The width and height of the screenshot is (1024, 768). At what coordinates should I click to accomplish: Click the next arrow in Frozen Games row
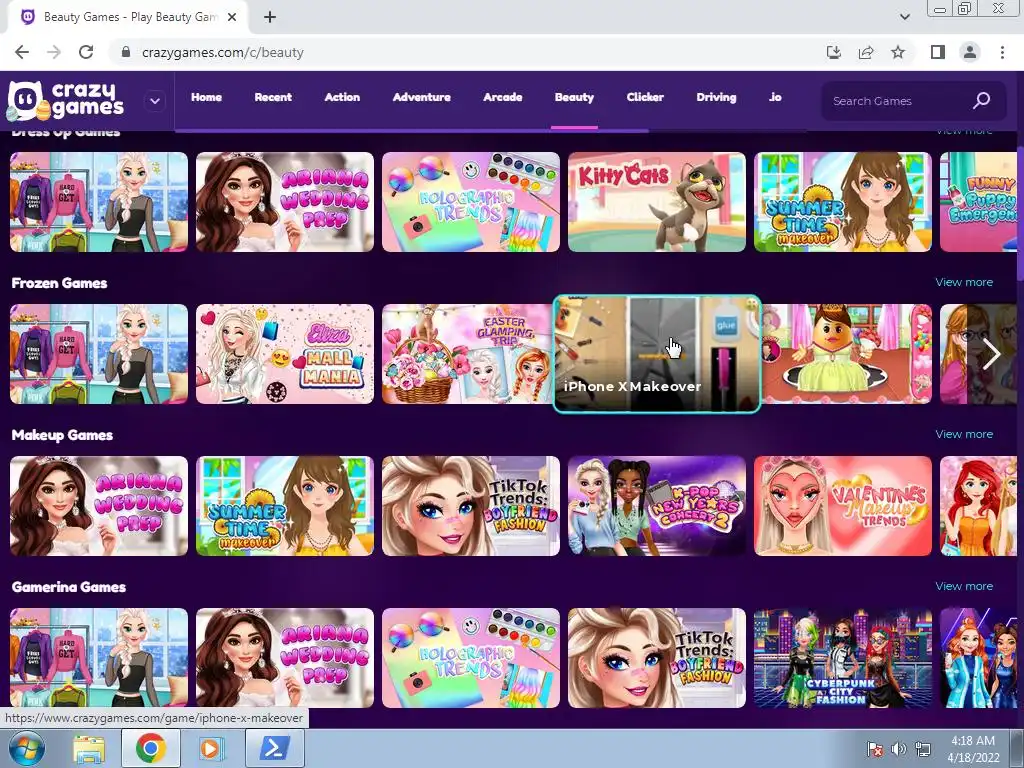coord(991,355)
